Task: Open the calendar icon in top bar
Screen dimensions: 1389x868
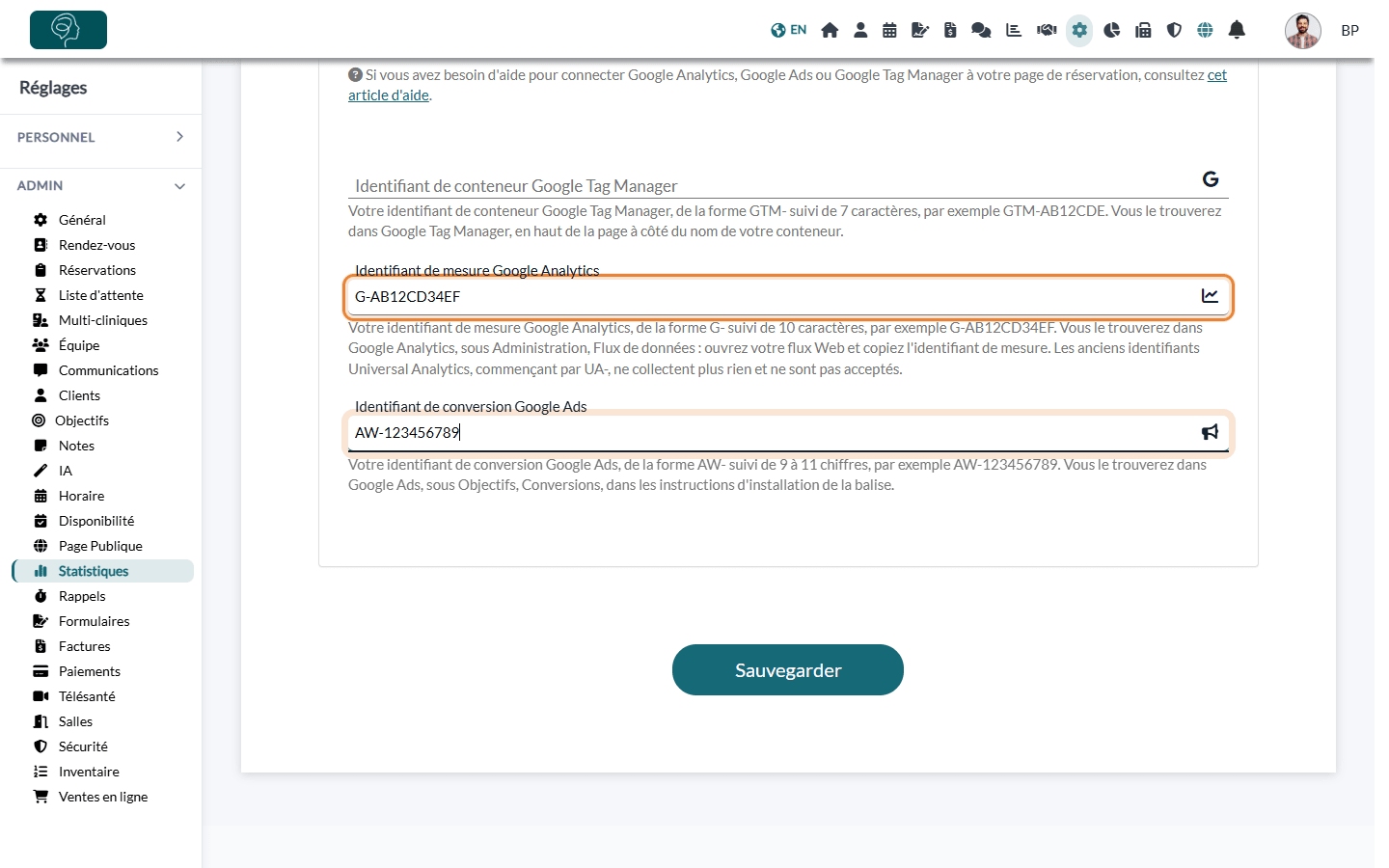Action: click(889, 30)
